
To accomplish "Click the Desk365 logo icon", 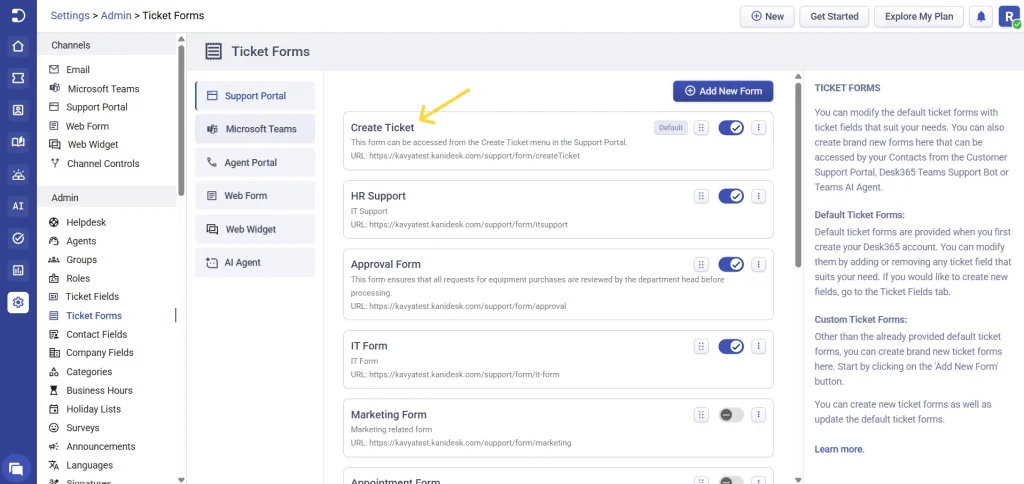I will pos(18,16).
